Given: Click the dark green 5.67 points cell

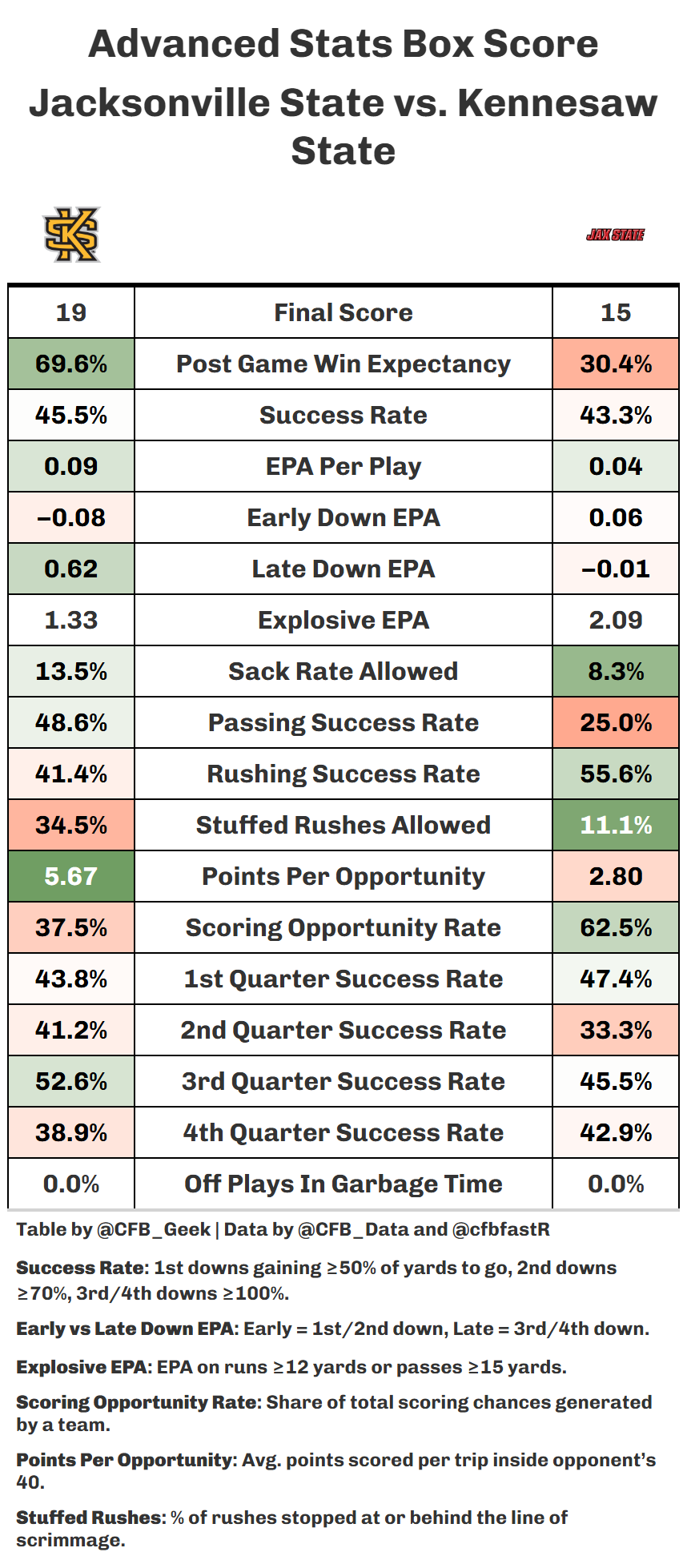Looking at the screenshot, I should (x=71, y=876).
